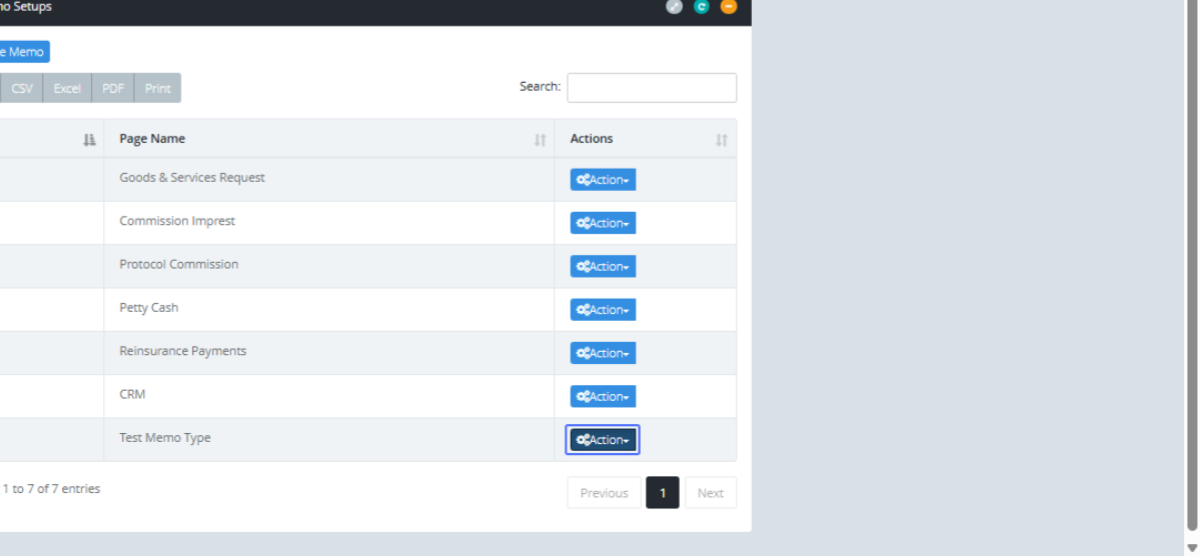The height and width of the screenshot is (556, 1200).
Task: Export the table as PDF
Action: [x=113, y=88]
